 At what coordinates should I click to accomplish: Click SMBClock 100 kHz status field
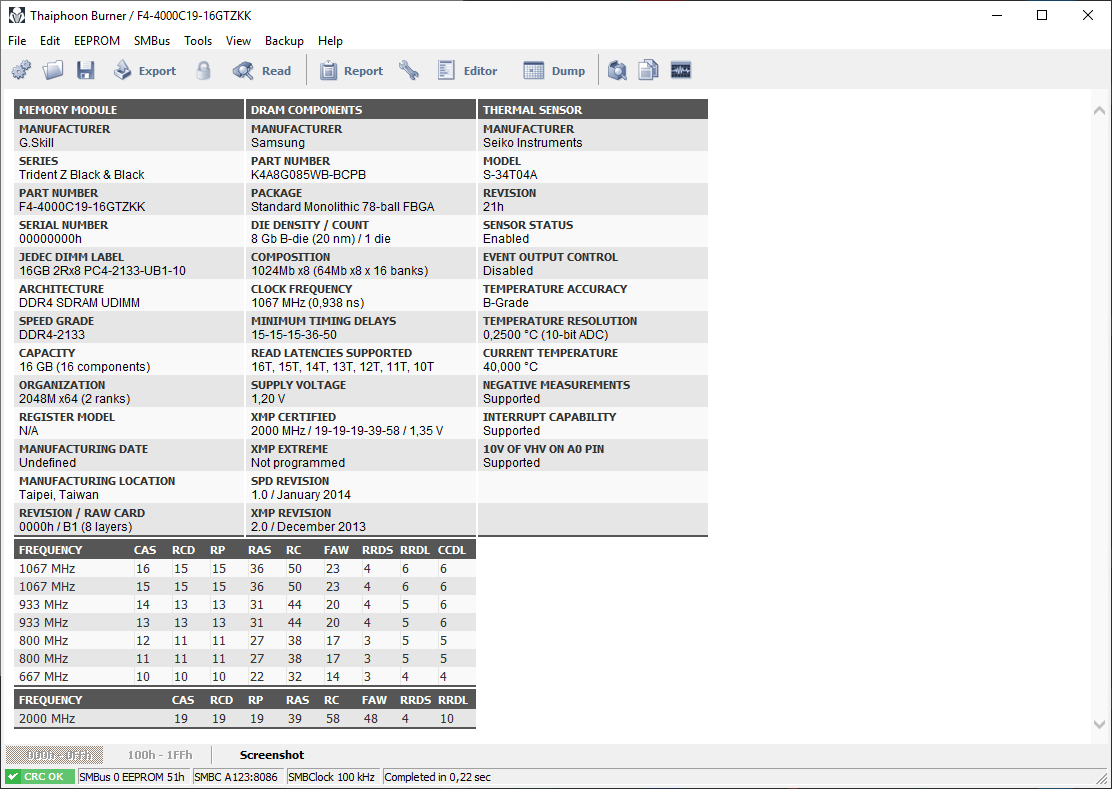[x=333, y=777]
